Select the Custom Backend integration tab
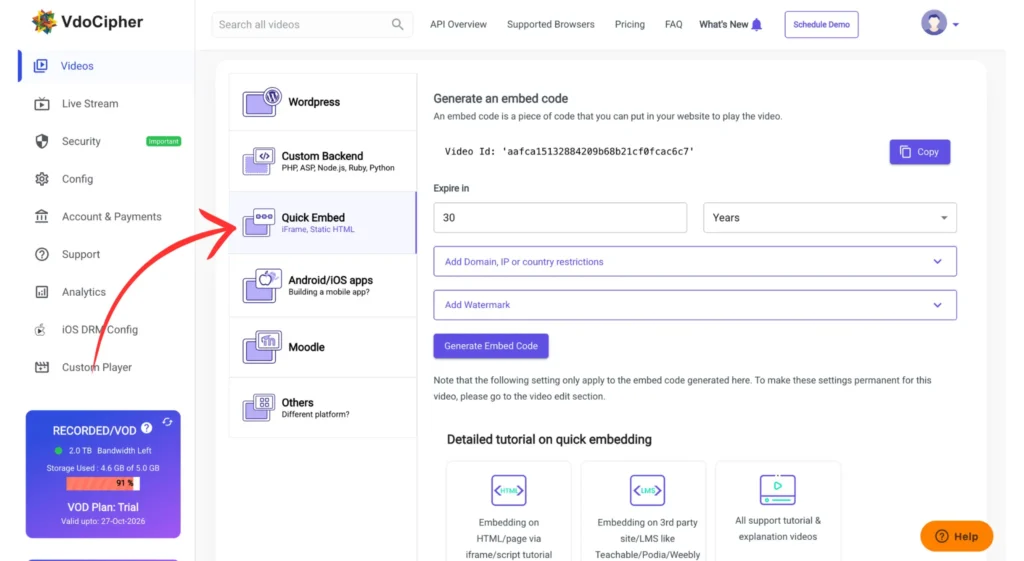The height and width of the screenshot is (561, 1024). click(x=323, y=161)
